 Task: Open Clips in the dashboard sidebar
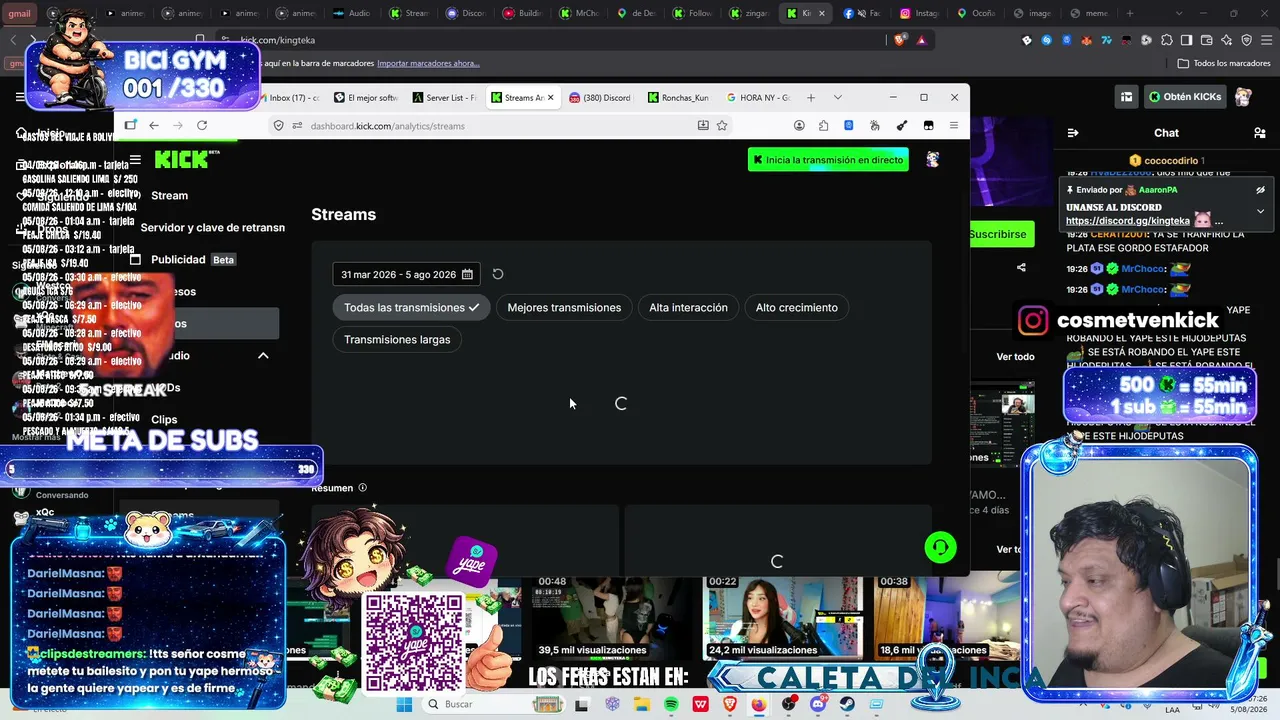coord(164,419)
